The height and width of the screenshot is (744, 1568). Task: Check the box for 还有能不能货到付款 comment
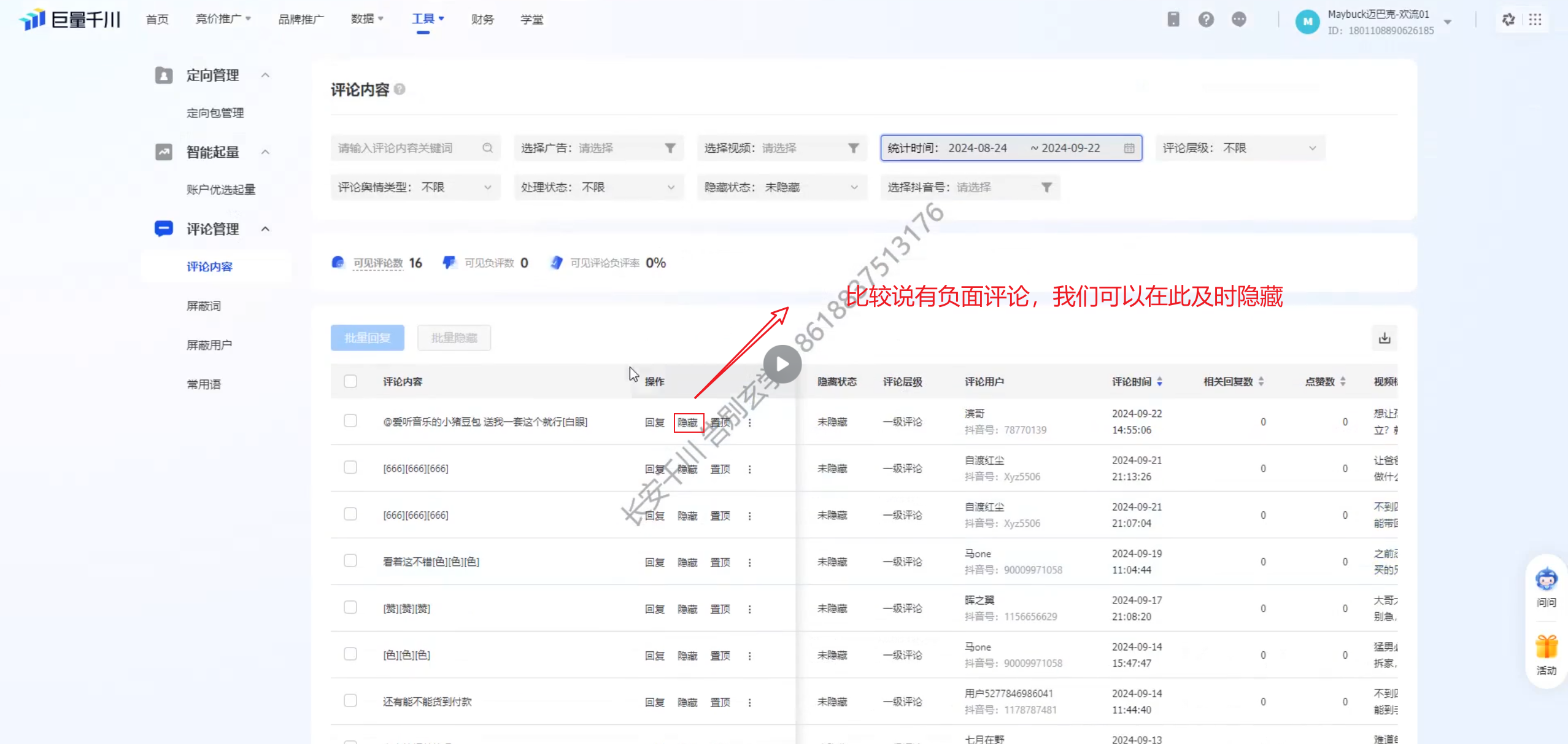(x=350, y=701)
